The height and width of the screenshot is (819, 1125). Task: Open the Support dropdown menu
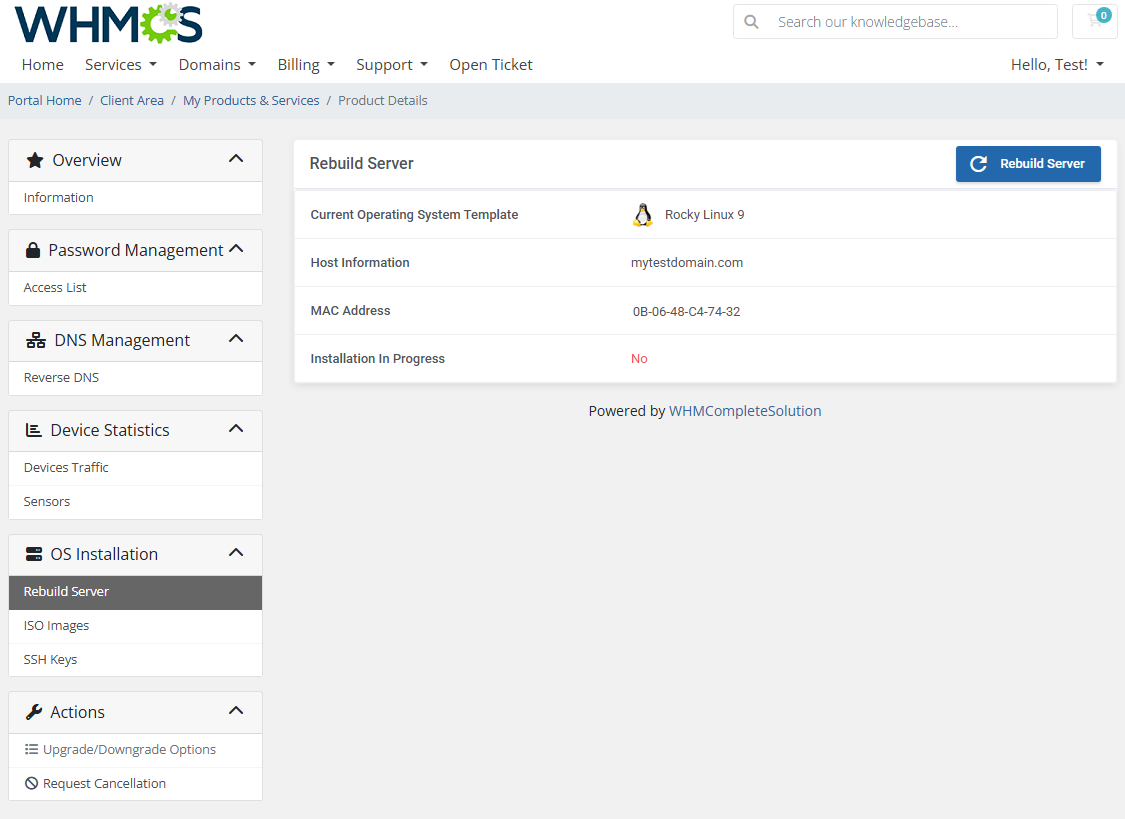click(392, 65)
